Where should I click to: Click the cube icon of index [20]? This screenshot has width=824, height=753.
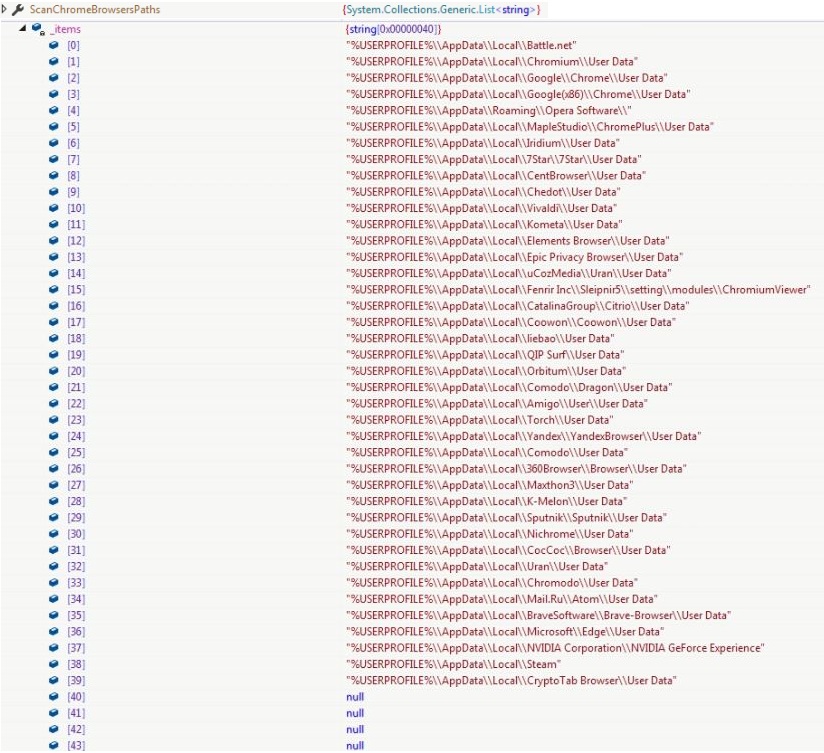click(54, 371)
